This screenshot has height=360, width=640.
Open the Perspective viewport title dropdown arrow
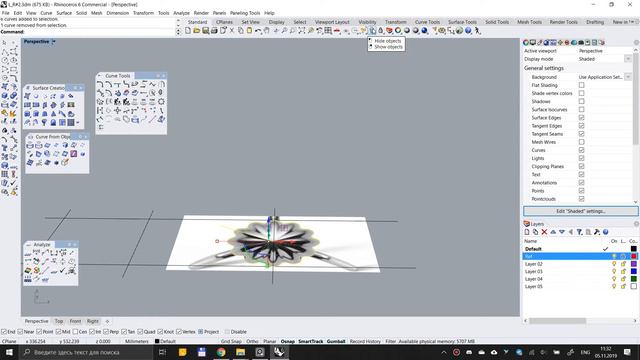54,42
